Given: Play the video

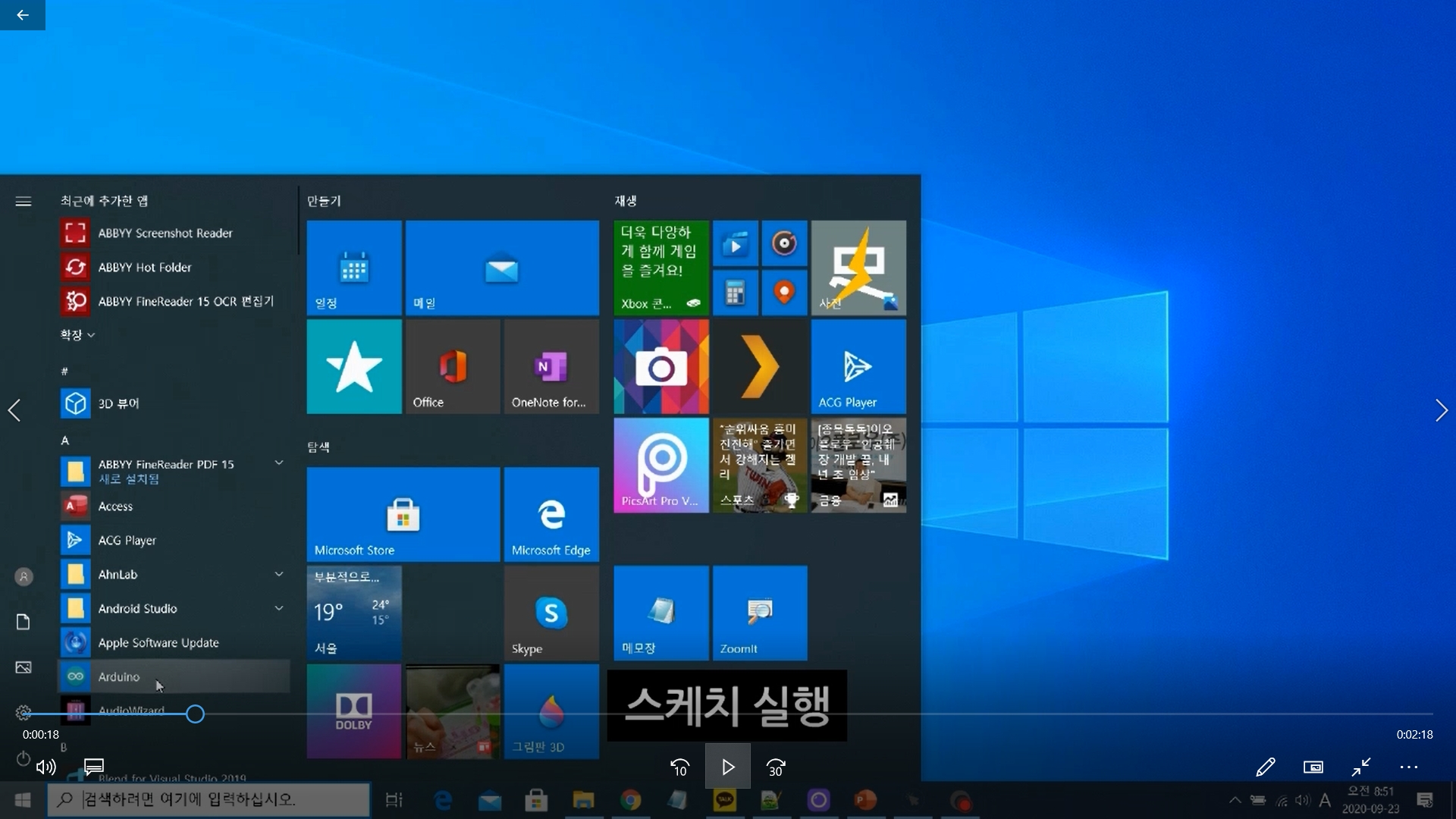Looking at the screenshot, I should (x=727, y=767).
